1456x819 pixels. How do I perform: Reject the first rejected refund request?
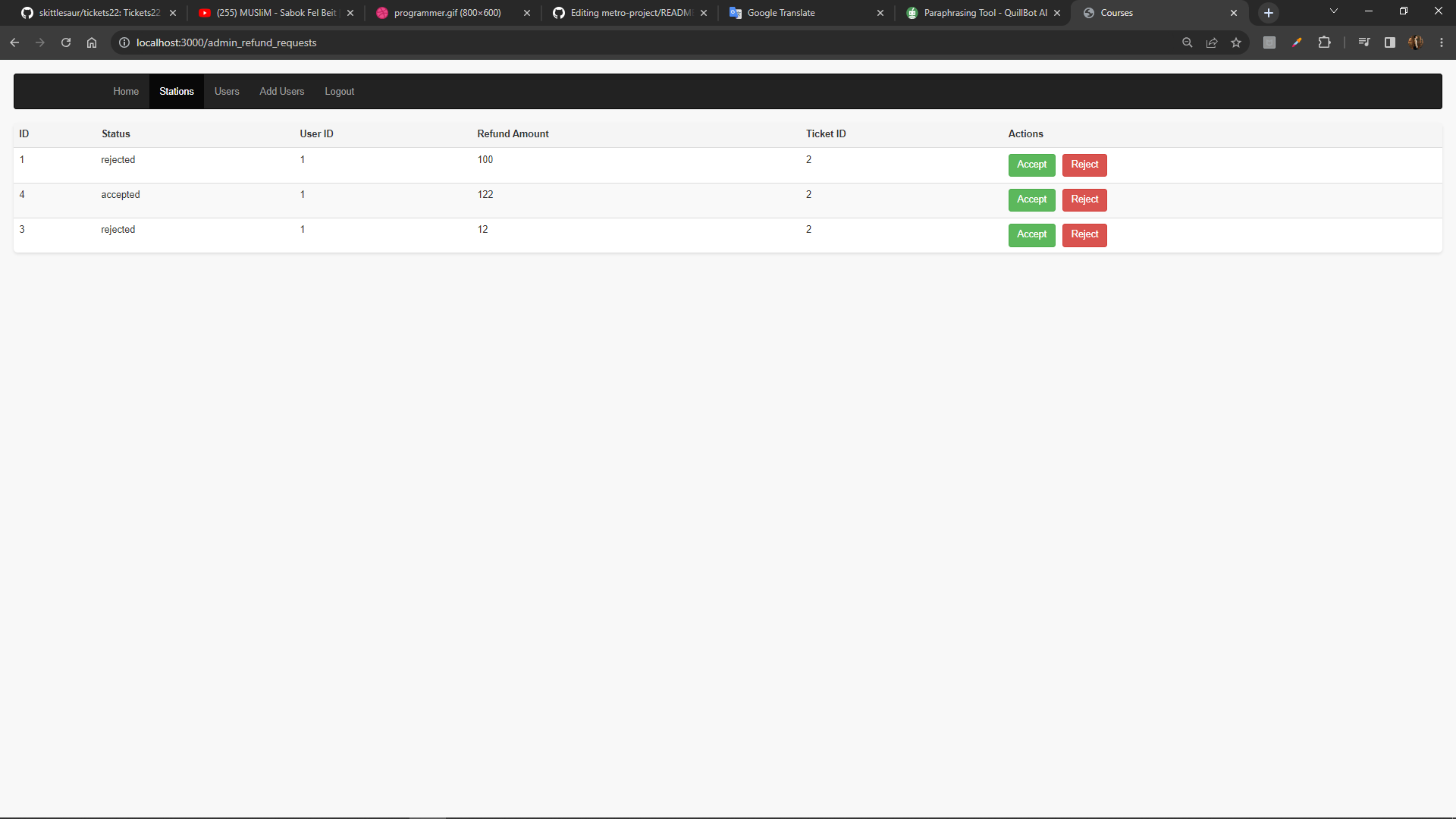1084,165
